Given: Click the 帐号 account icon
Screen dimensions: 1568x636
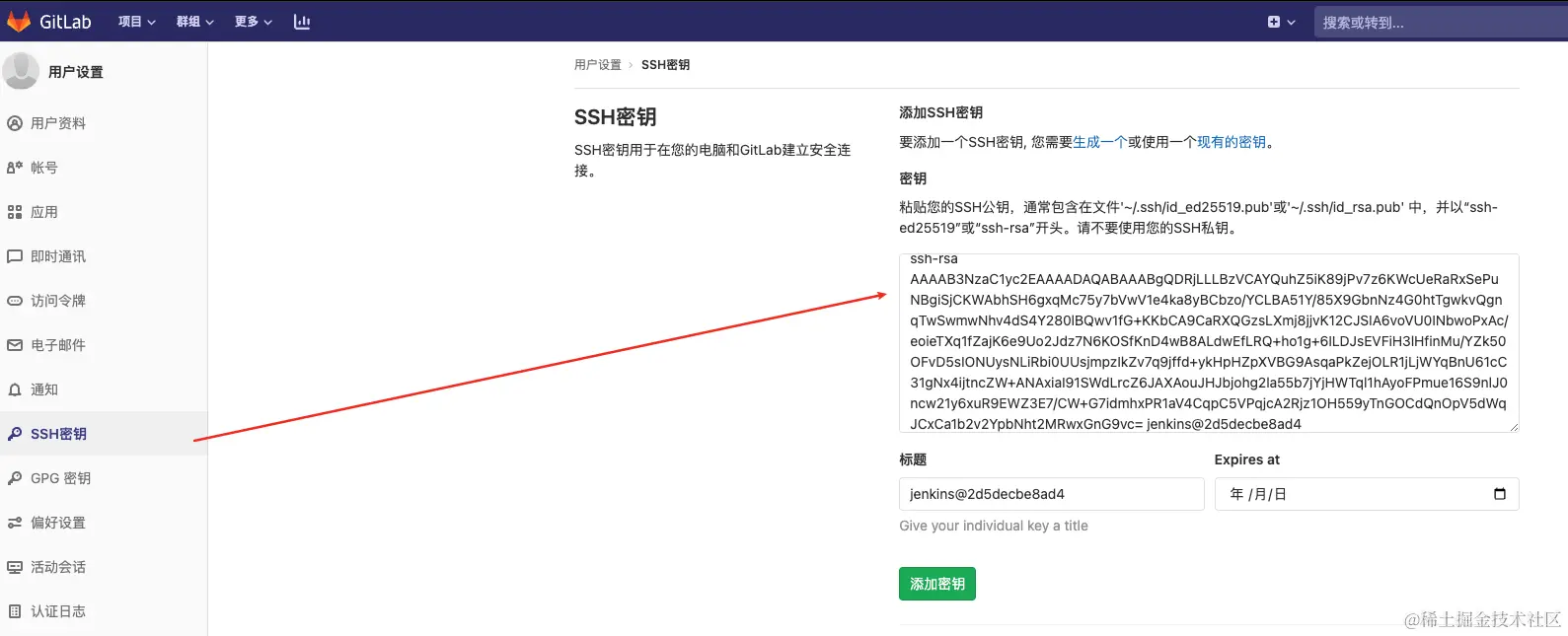Looking at the screenshot, I should pos(15,168).
